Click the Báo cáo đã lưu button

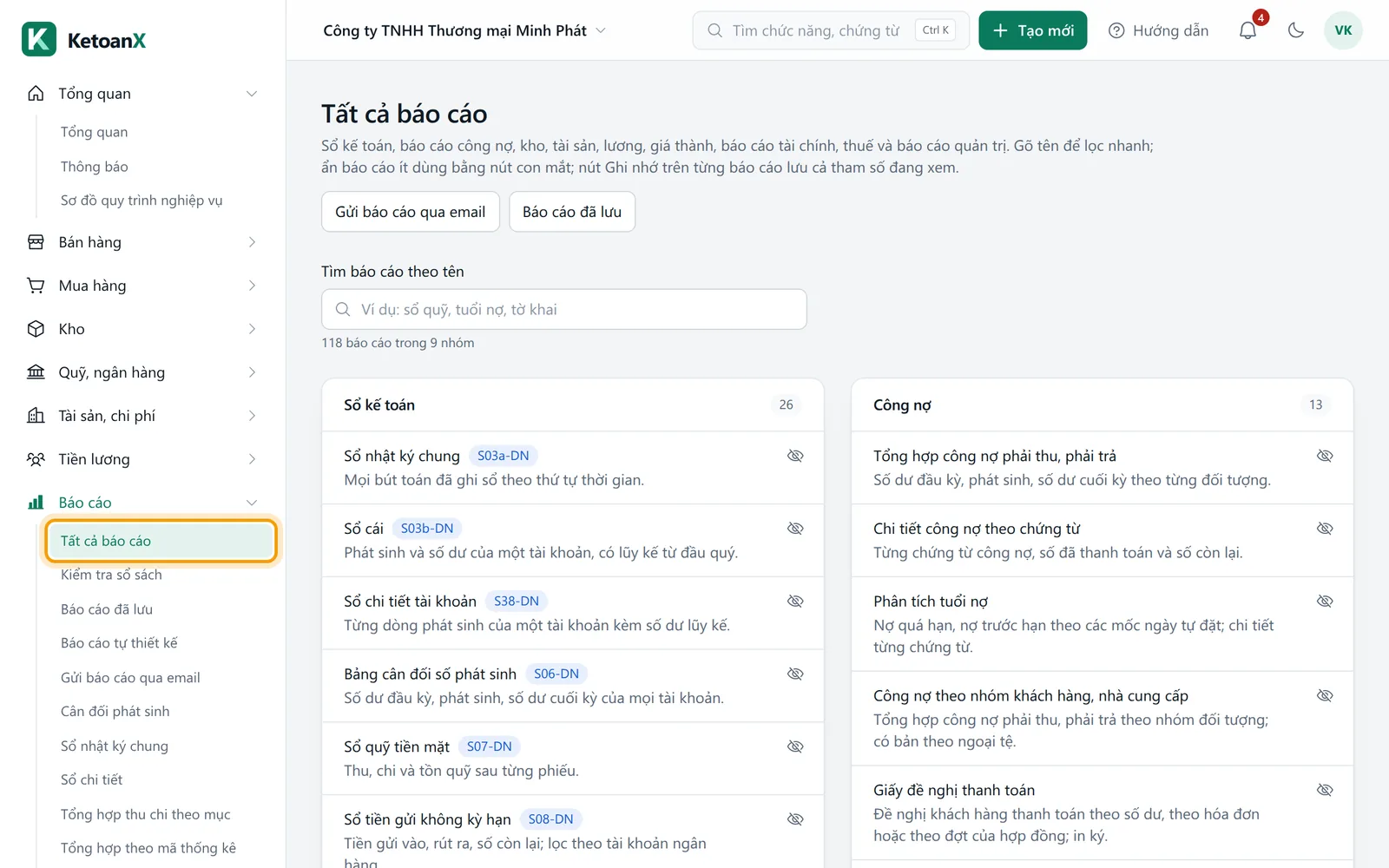[x=572, y=212]
